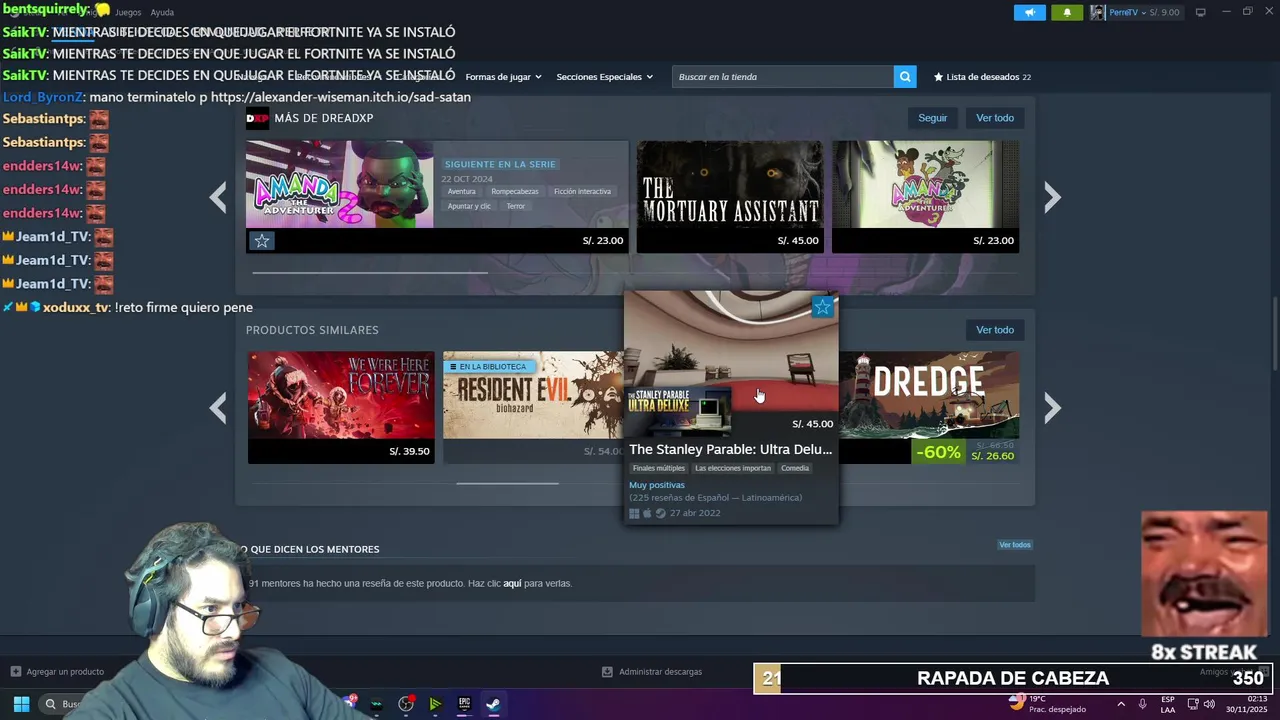Open the Juegos menu
Viewport: 1280px width, 720px height.
(128, 13)
